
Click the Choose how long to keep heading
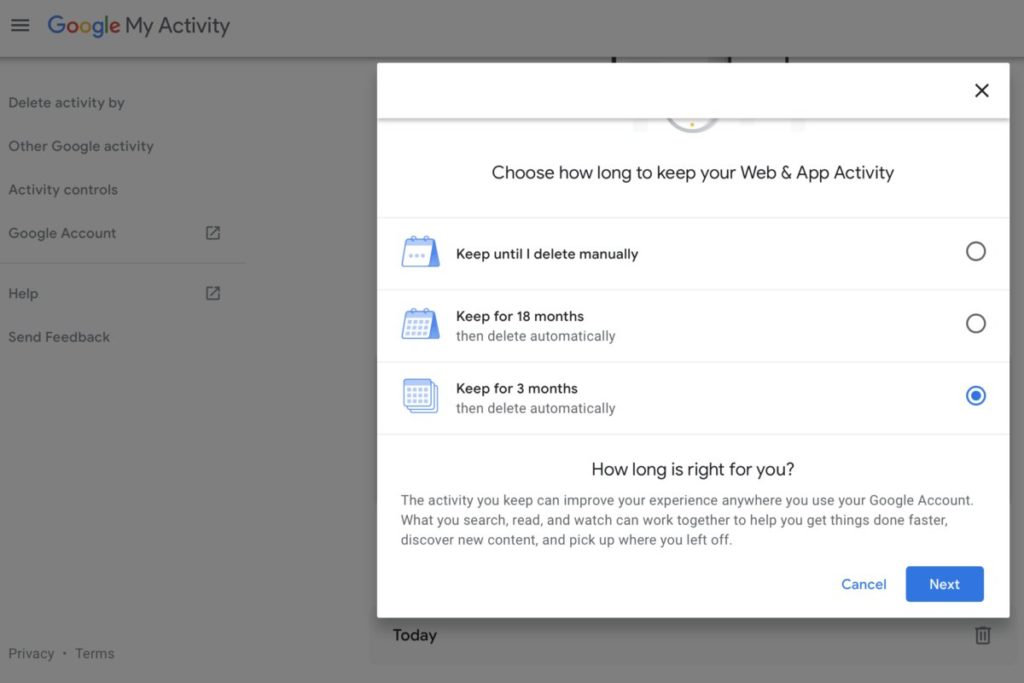pos(693,173)
